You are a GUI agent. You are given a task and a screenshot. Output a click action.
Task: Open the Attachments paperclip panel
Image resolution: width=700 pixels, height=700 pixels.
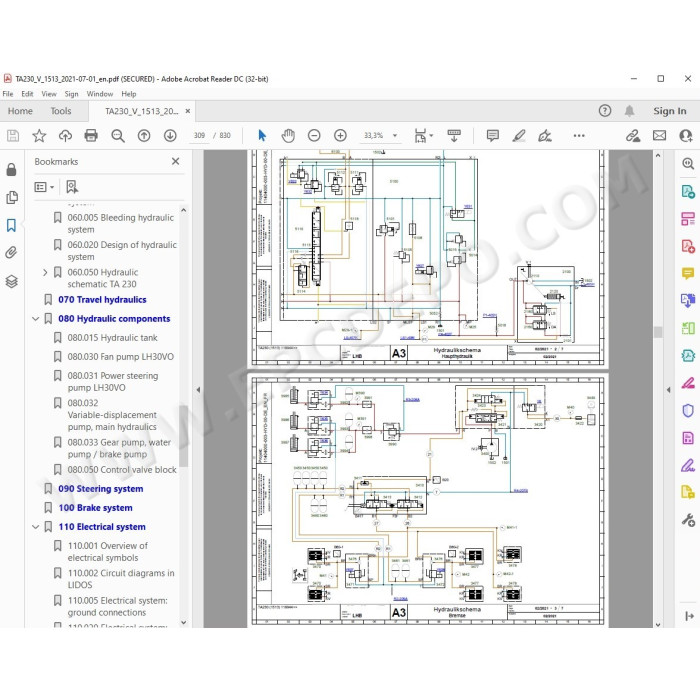12,253
